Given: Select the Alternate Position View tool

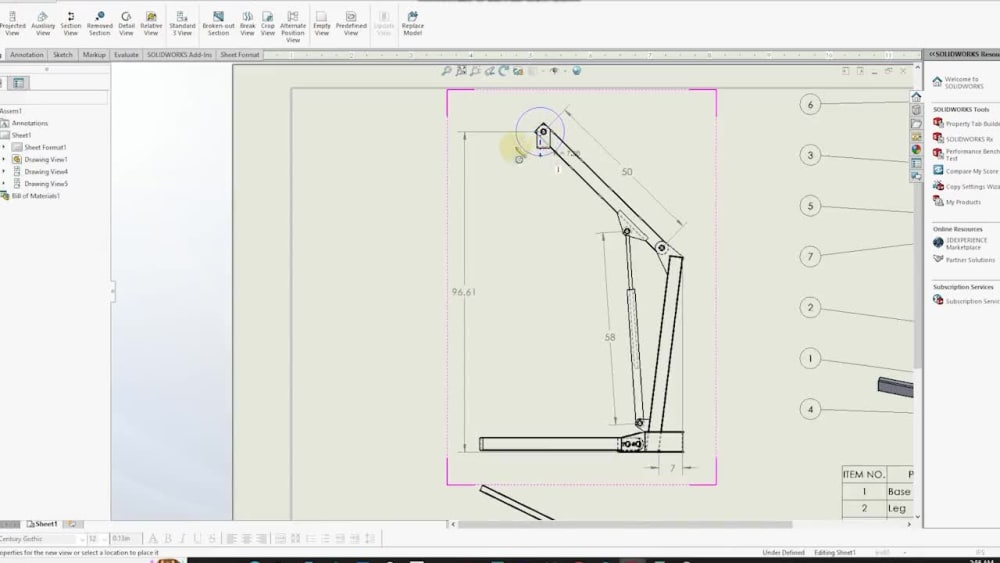Looking at the screenshot, I should 293,27.
